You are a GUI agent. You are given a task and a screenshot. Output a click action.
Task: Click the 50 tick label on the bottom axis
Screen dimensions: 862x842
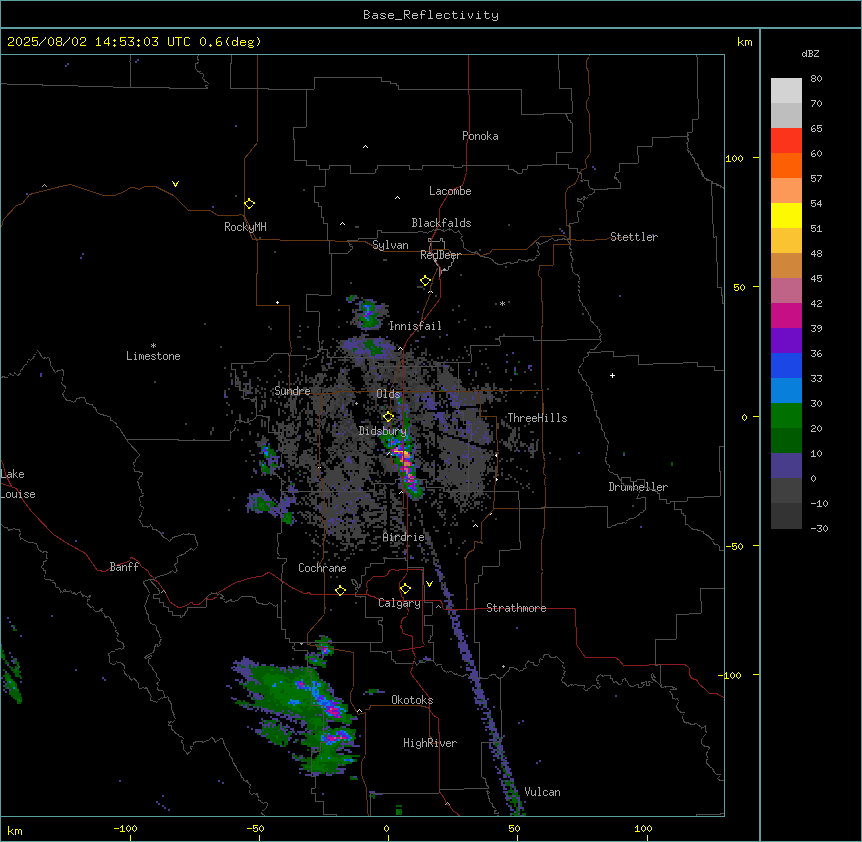pos(515,828)
